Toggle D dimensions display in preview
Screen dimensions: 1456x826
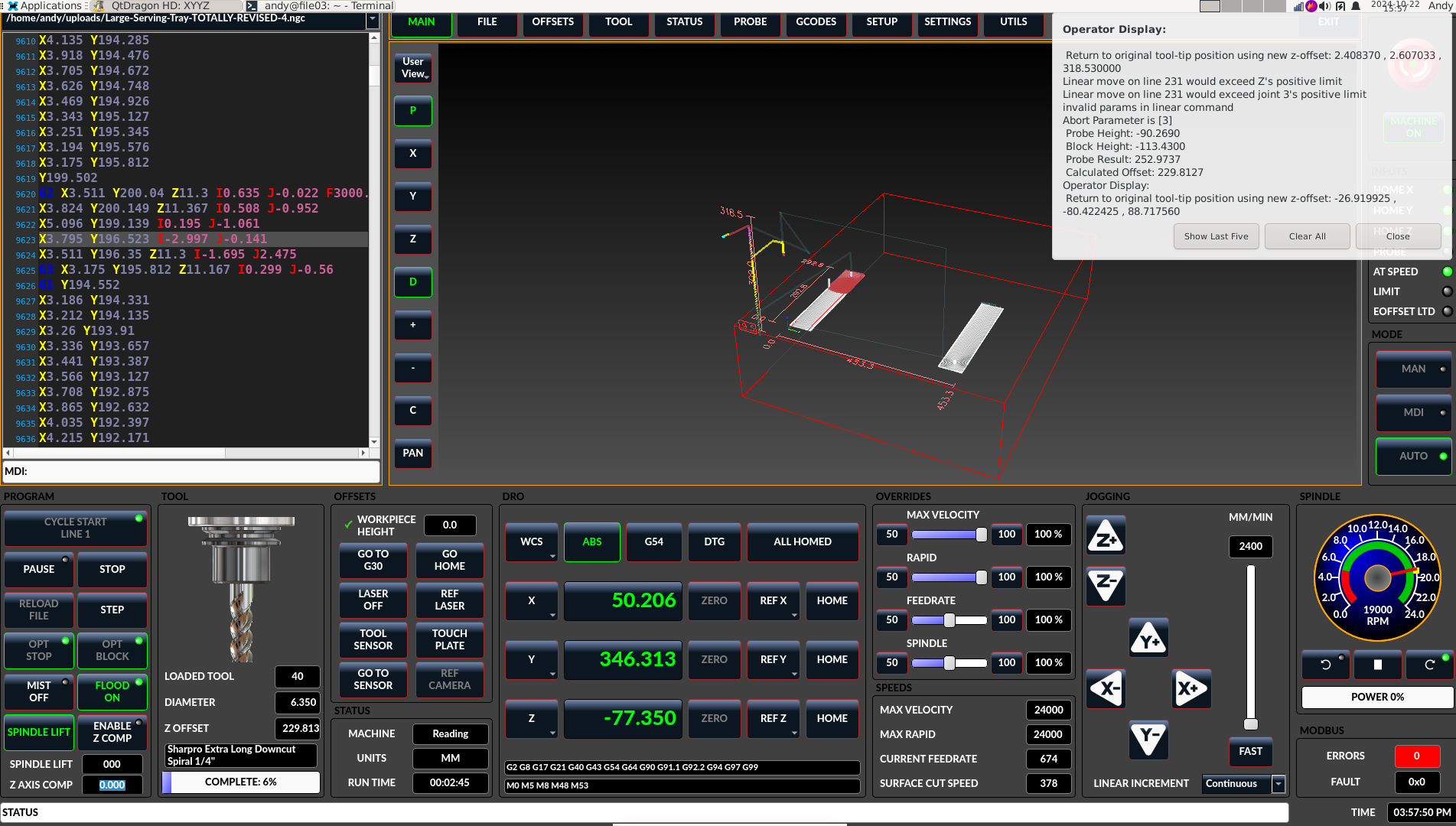[413, 282]
